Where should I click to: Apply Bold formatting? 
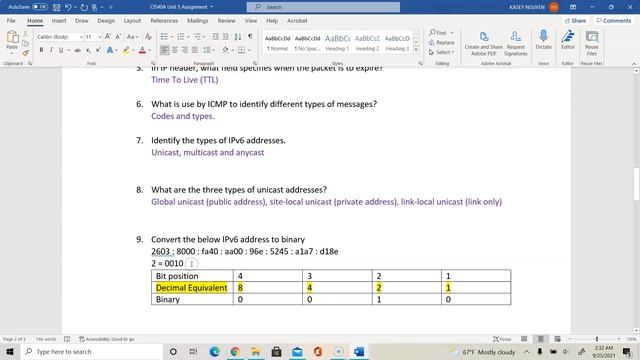click(41, 50)
